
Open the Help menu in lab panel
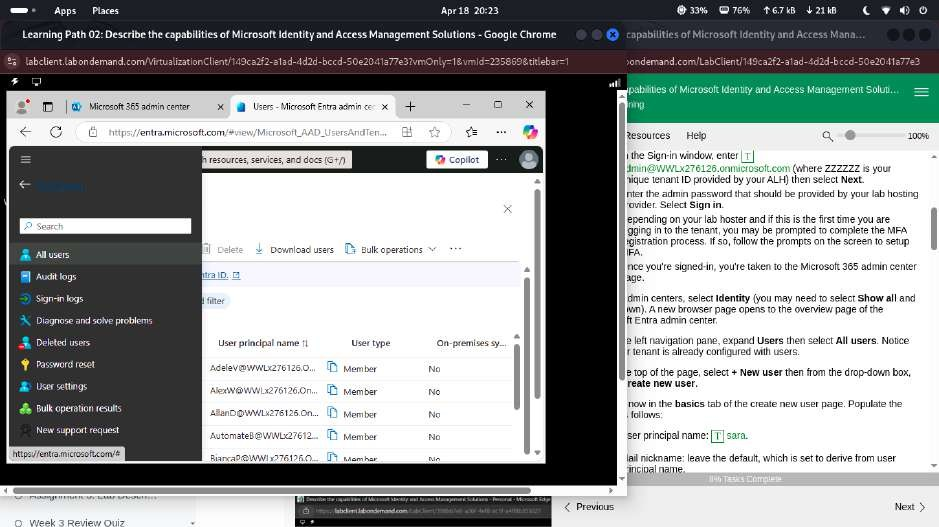[x=696, y=135]
